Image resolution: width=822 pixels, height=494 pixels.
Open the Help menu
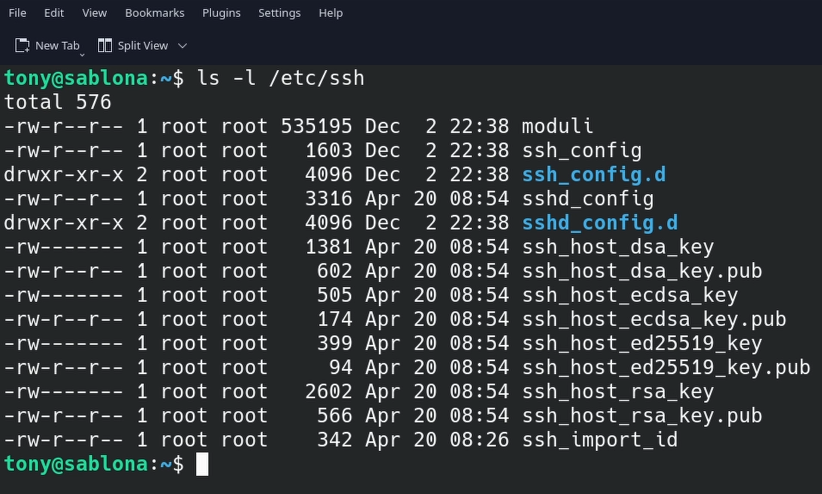click(x=331, y=13)
